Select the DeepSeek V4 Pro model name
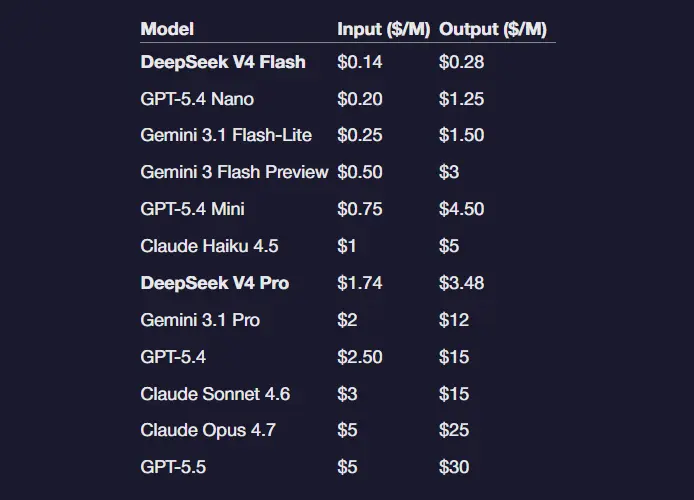This screenshot has width=694, height=500. (215, 283)
